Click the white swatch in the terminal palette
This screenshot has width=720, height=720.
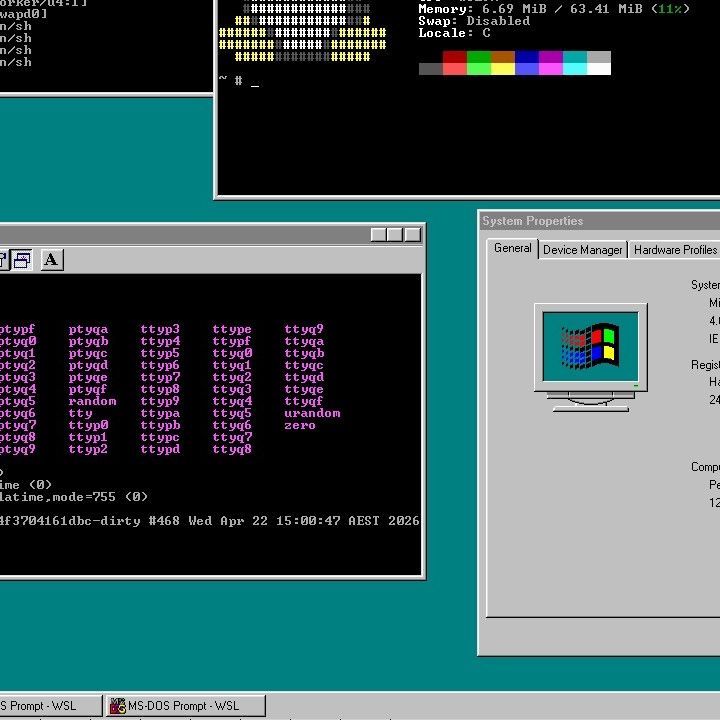click(x=599, y=69)
